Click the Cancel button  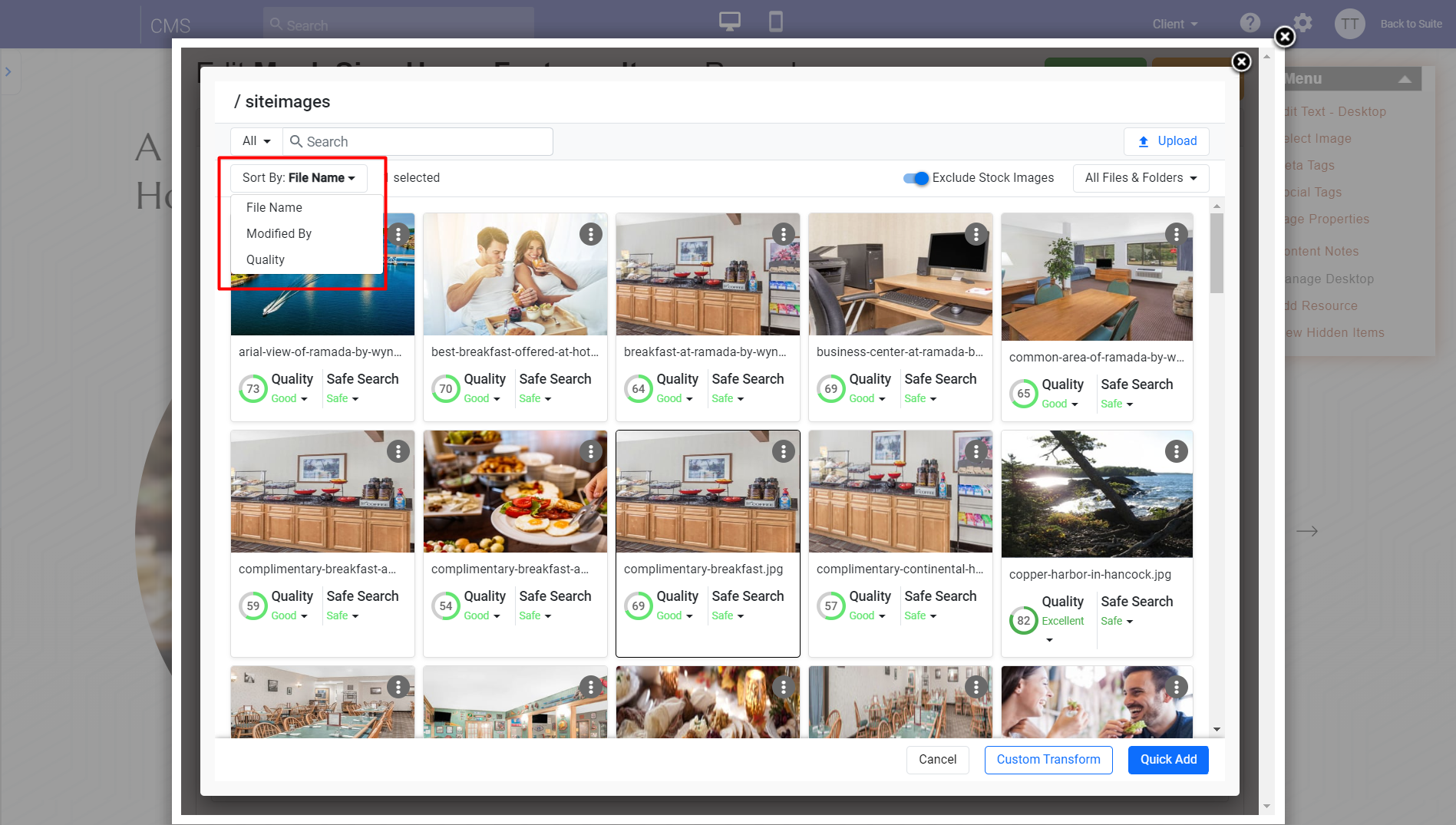(x=938, y=760)
